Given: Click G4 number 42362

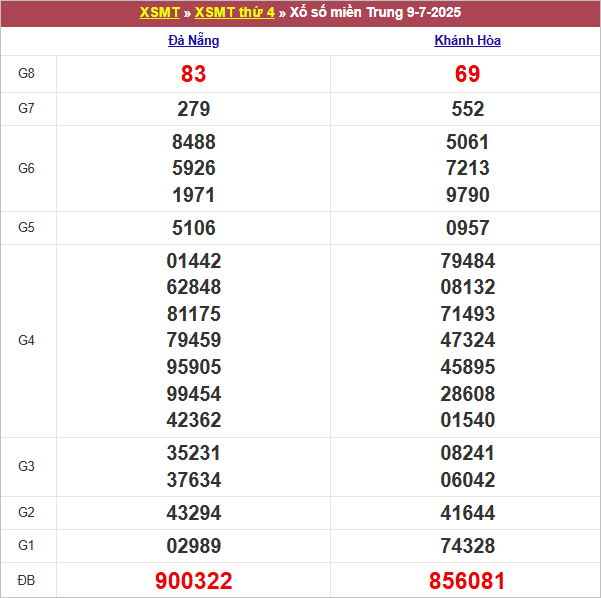Looking at the screenshot, I should (x=194, y=420).
